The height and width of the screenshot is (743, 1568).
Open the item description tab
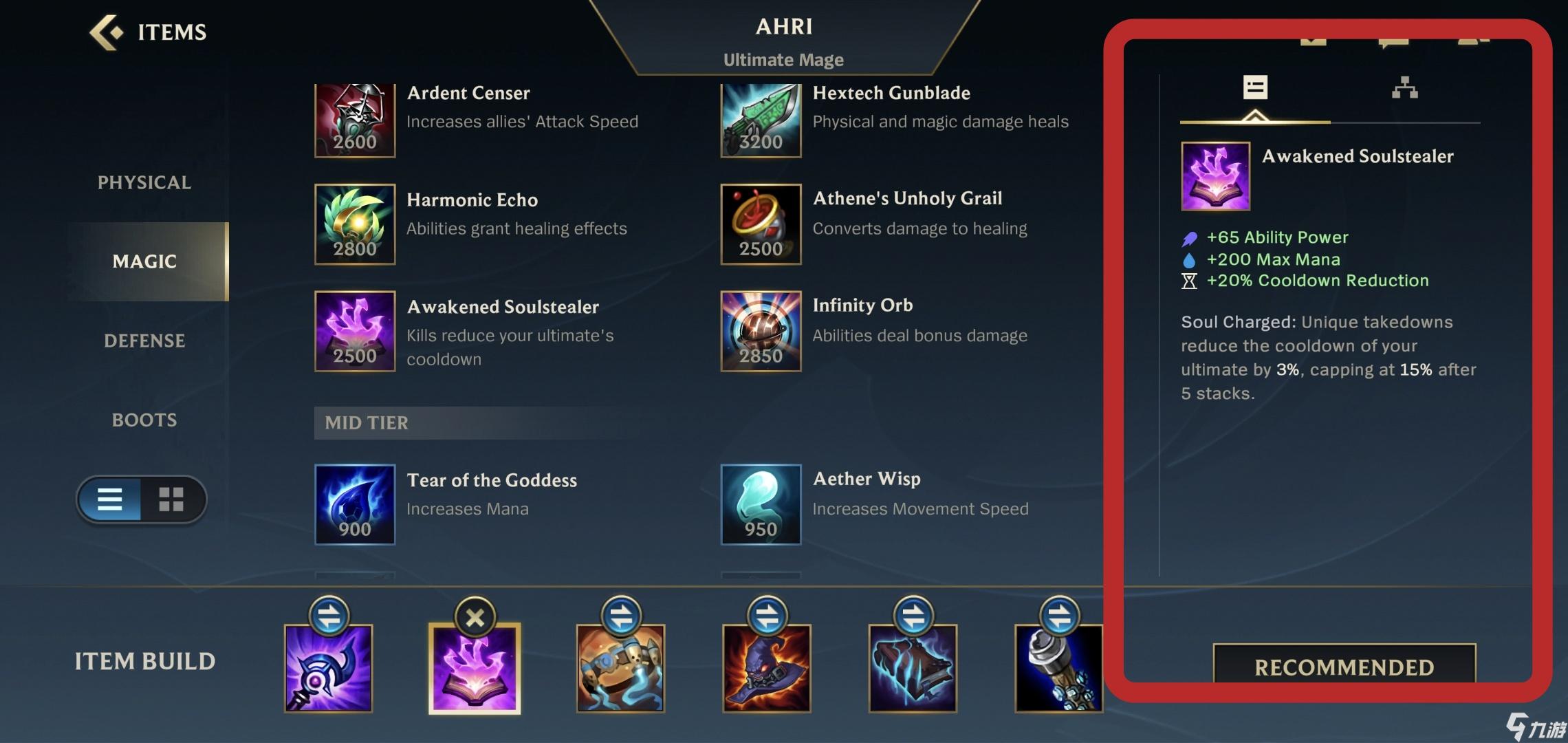pyautogui.click(x=1255, y=87)
